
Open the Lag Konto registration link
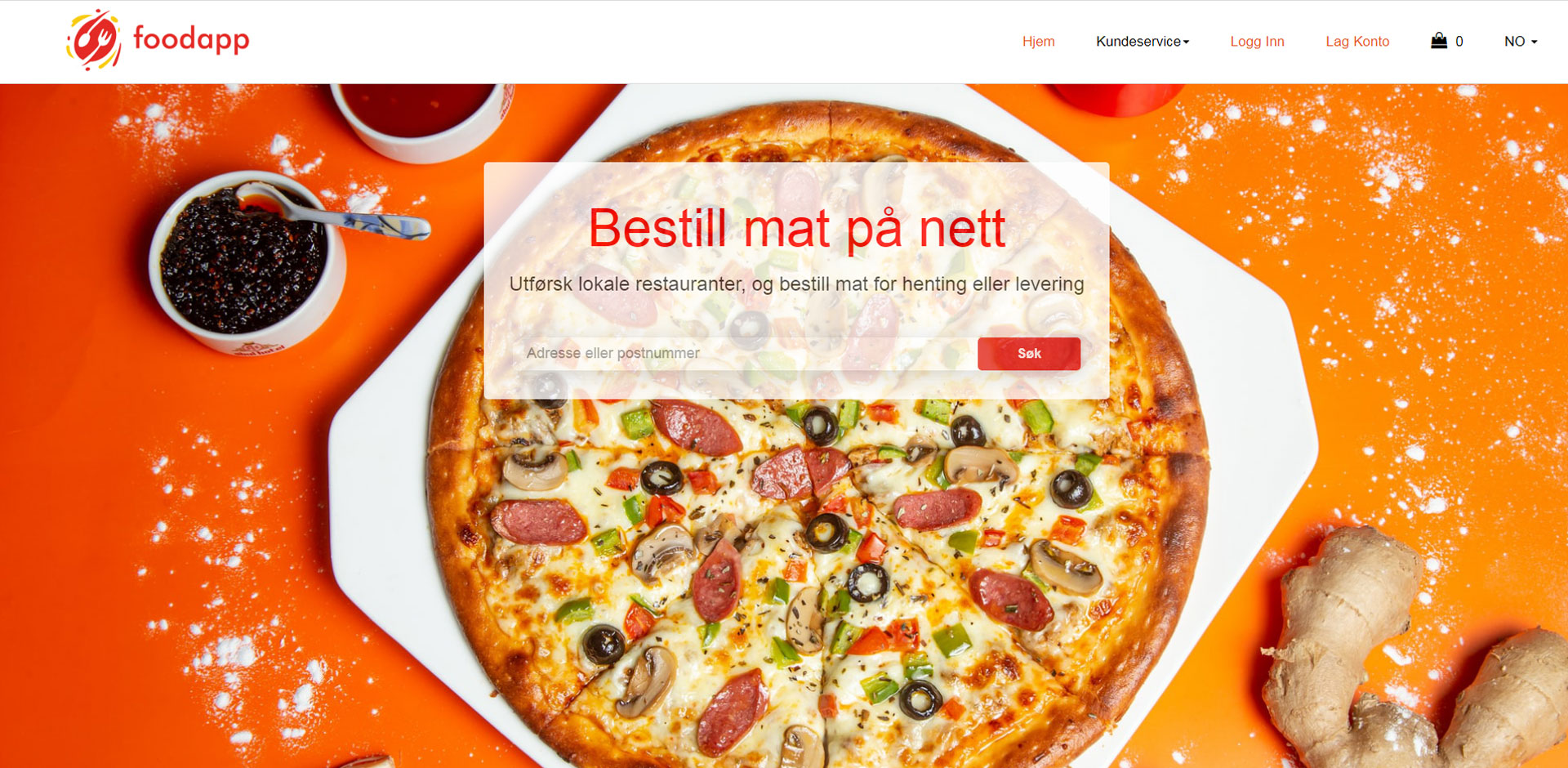pyautogui.click(x=1357, y=42)
